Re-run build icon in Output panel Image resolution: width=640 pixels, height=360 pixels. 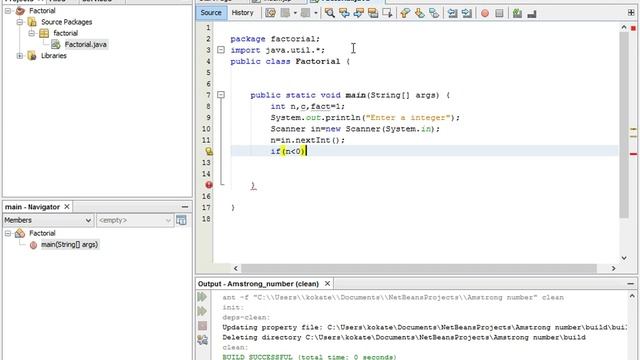[x=202, y=297]
